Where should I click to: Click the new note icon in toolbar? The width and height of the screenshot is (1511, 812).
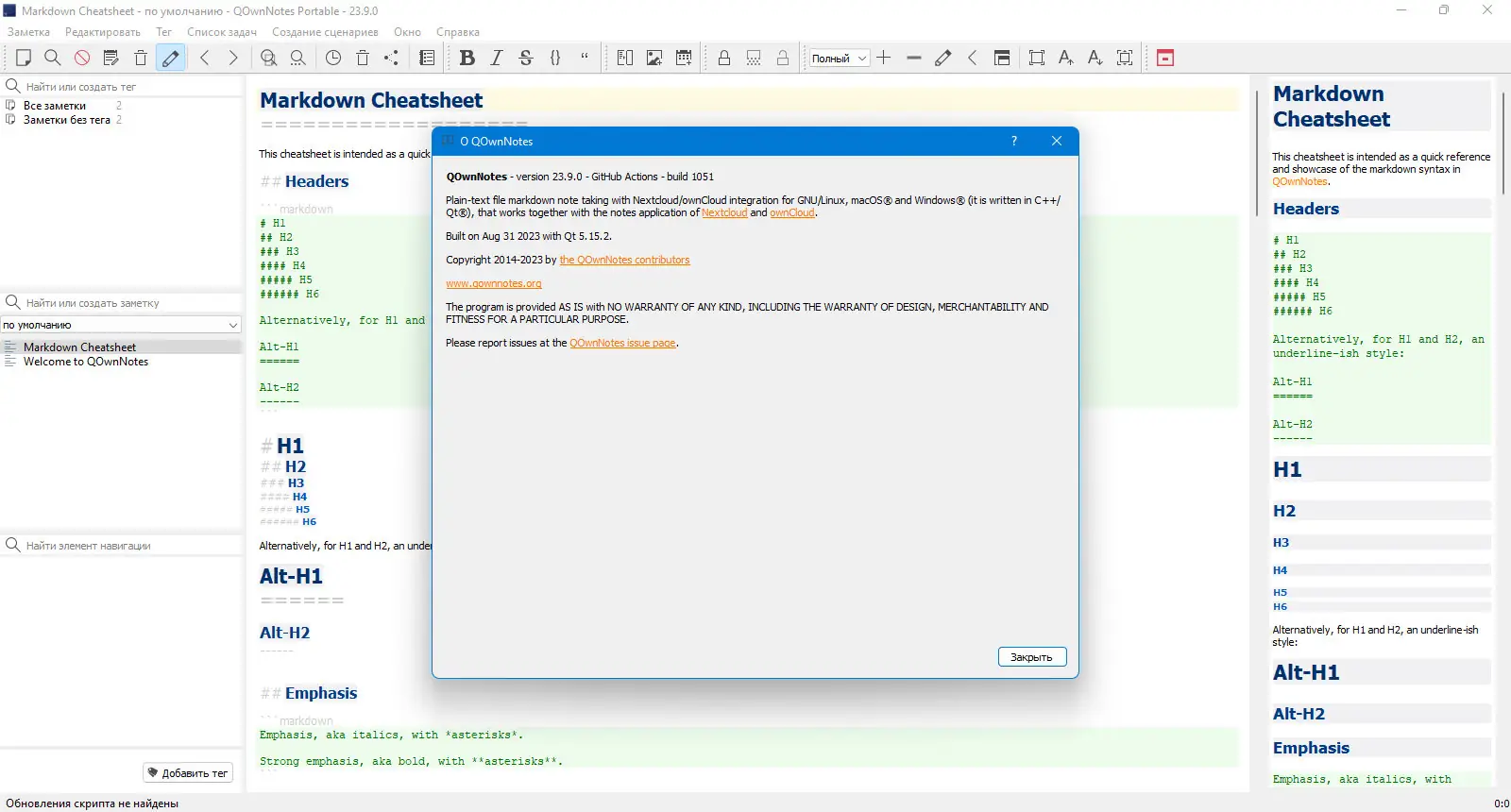tap(24, 58)
